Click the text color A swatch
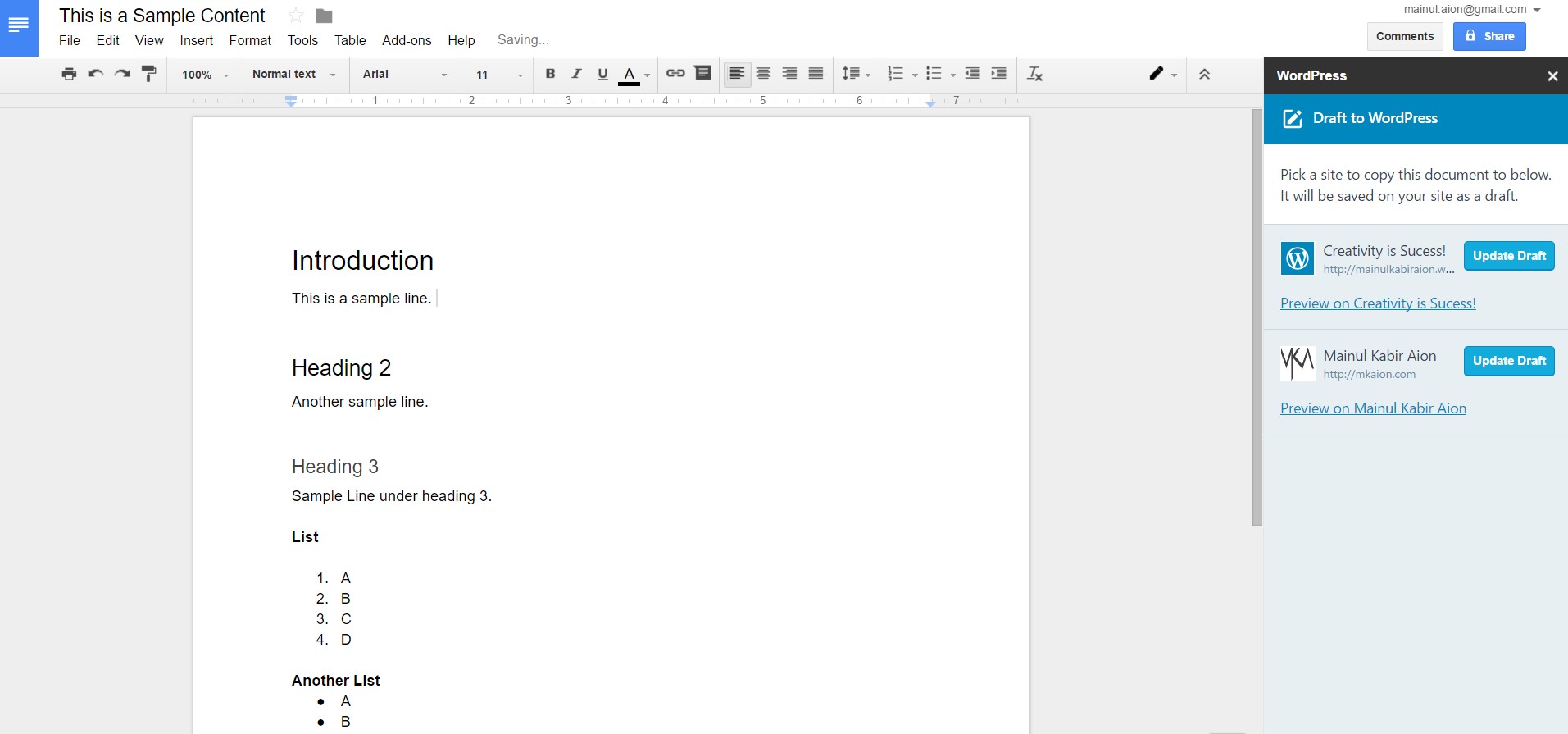The height and width of the screenshot is (734, 1568). click(629, 74)
